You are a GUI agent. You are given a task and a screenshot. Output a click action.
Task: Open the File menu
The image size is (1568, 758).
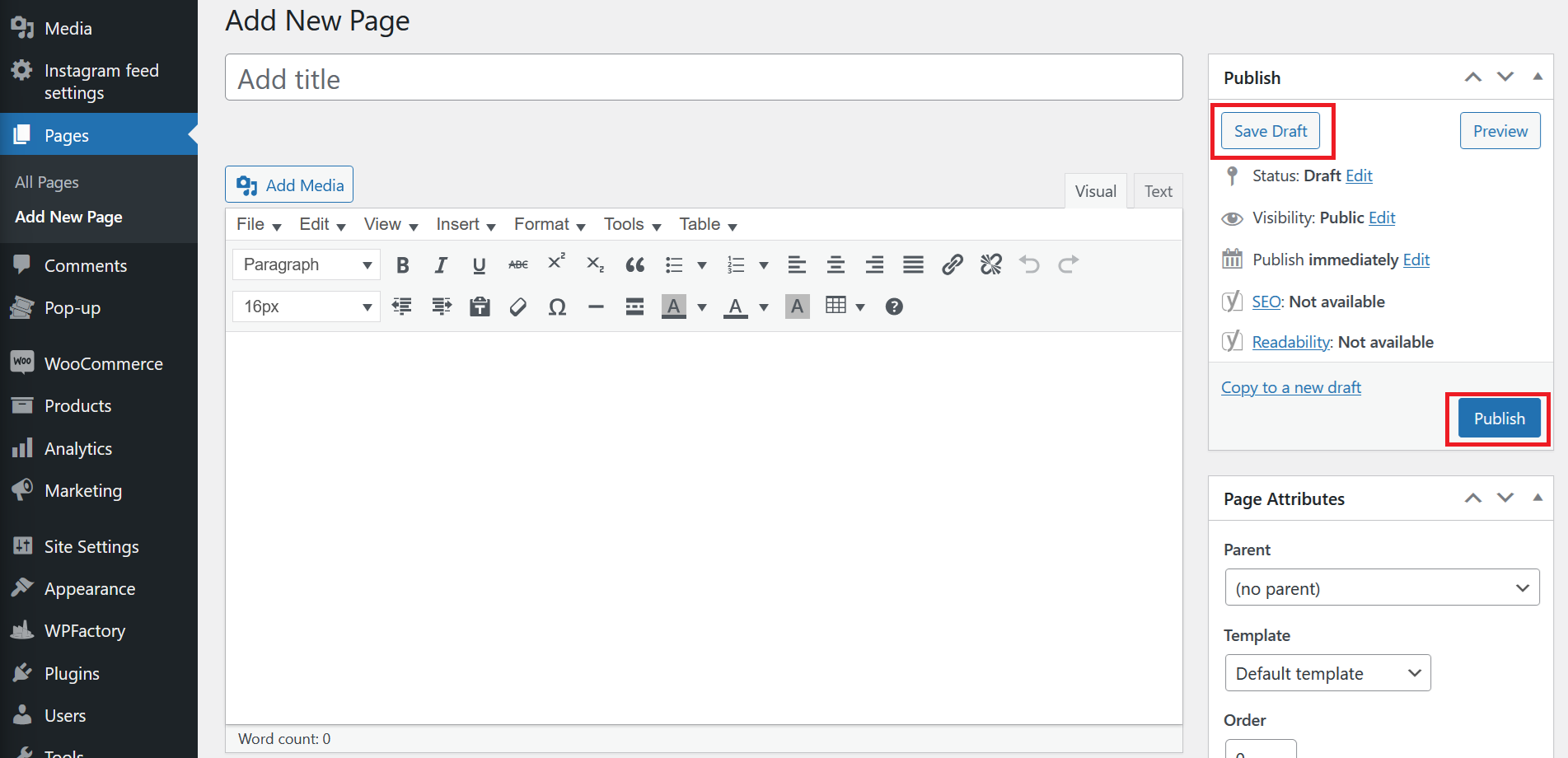259,224
